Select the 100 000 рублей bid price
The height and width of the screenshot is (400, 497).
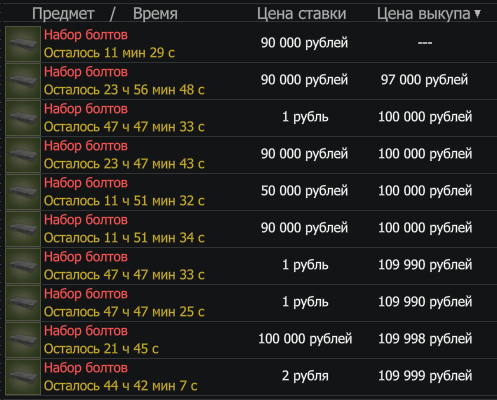[305, 339]
